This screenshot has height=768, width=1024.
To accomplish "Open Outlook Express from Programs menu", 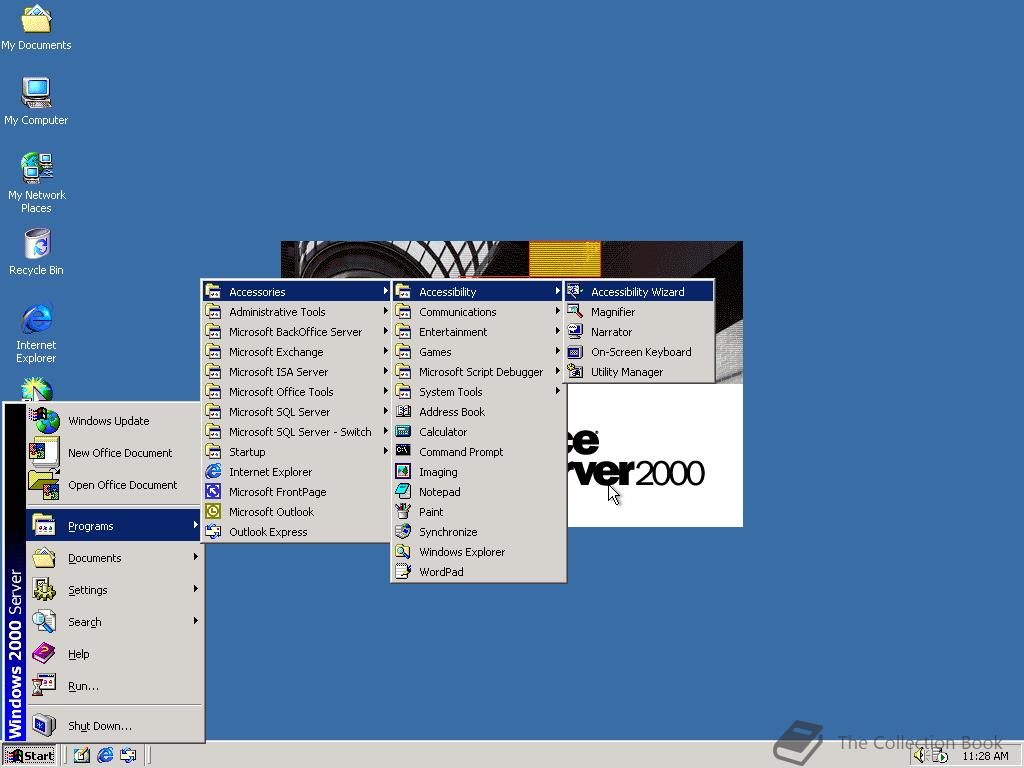I will pyautogui.click(x=296, y=532).
